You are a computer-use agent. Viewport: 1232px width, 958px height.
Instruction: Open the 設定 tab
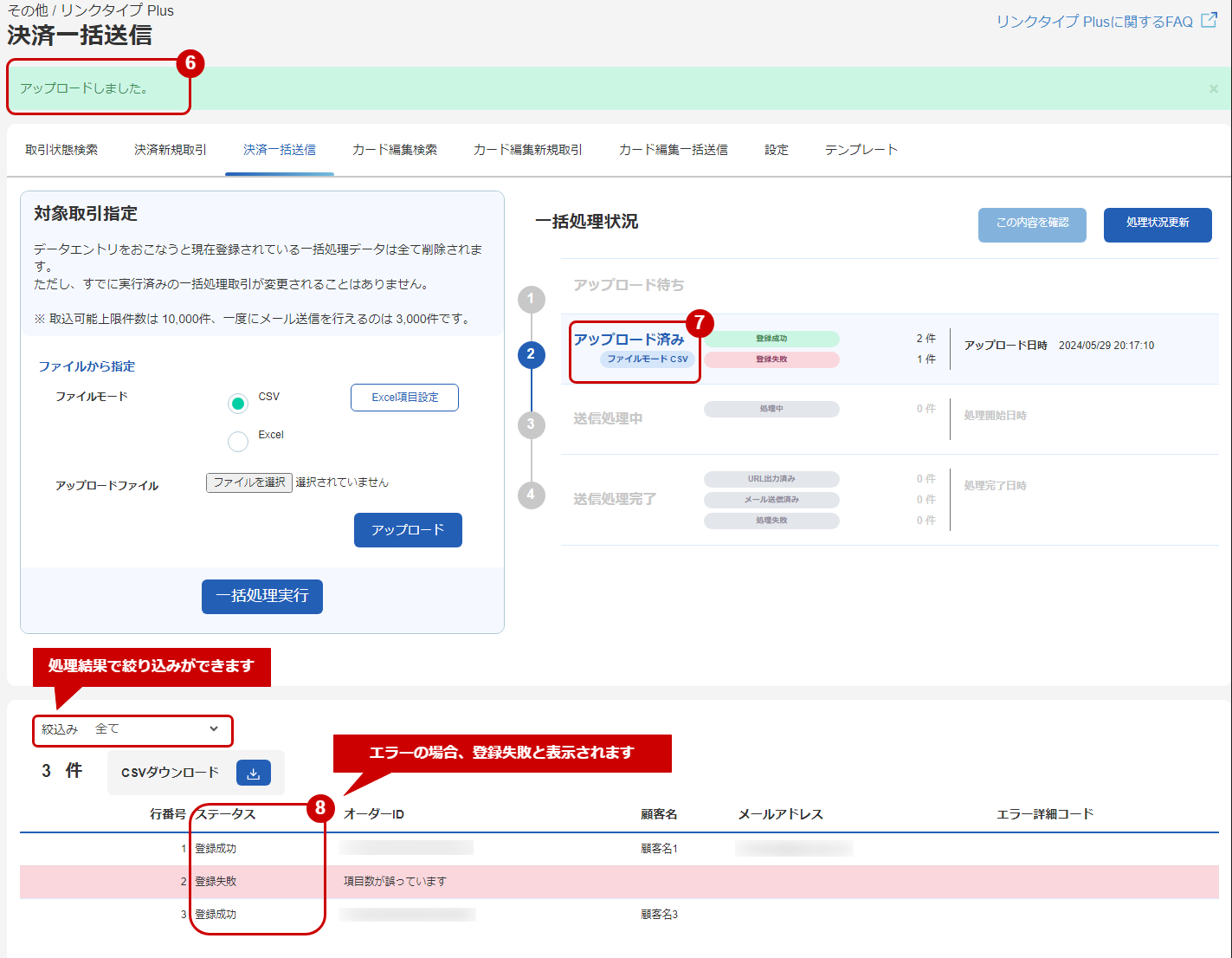[777, 150]
